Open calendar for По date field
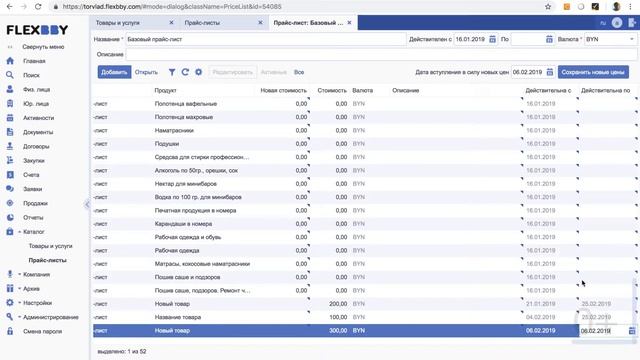The height and width of the screenshot is (360, 640). coord(549,39)
